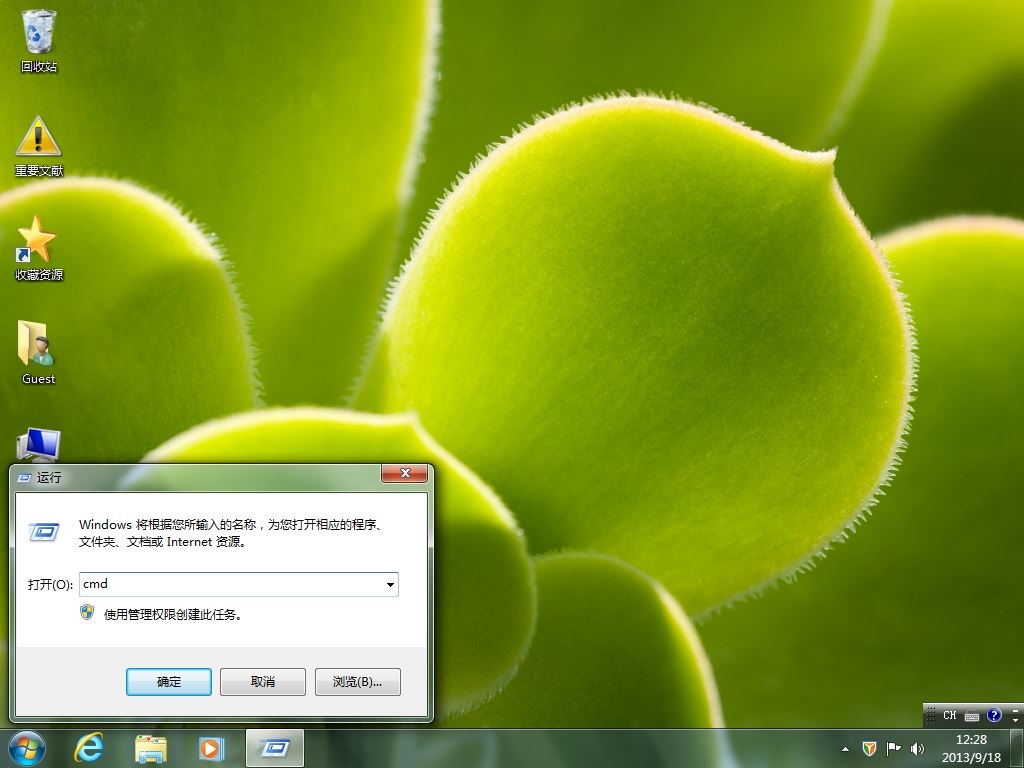The width and height of the screenshot is (1024, 768).
Task: Click the 打开(O): label
Action: (x=50, y=584)
